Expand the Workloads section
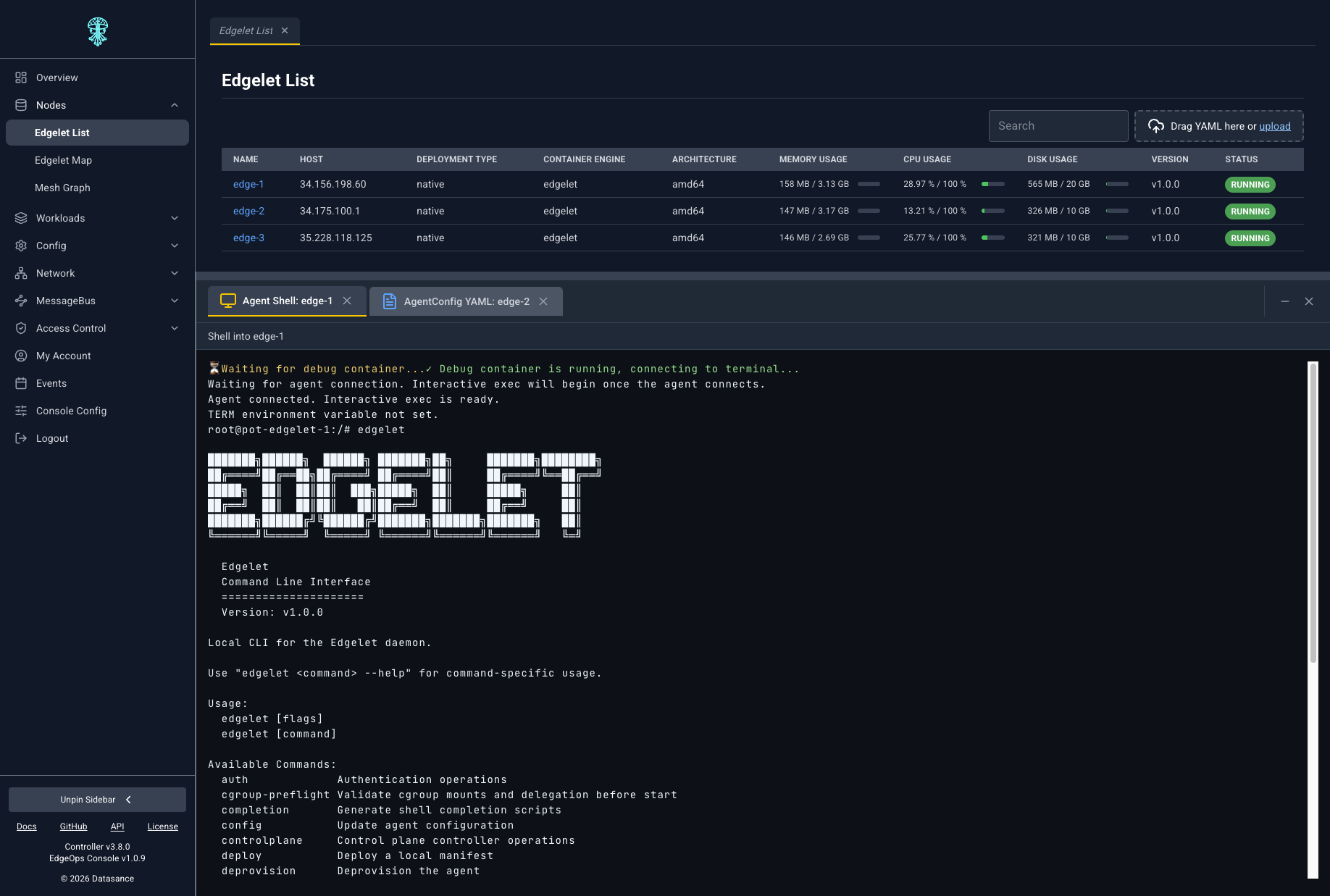 click(175, 218)
